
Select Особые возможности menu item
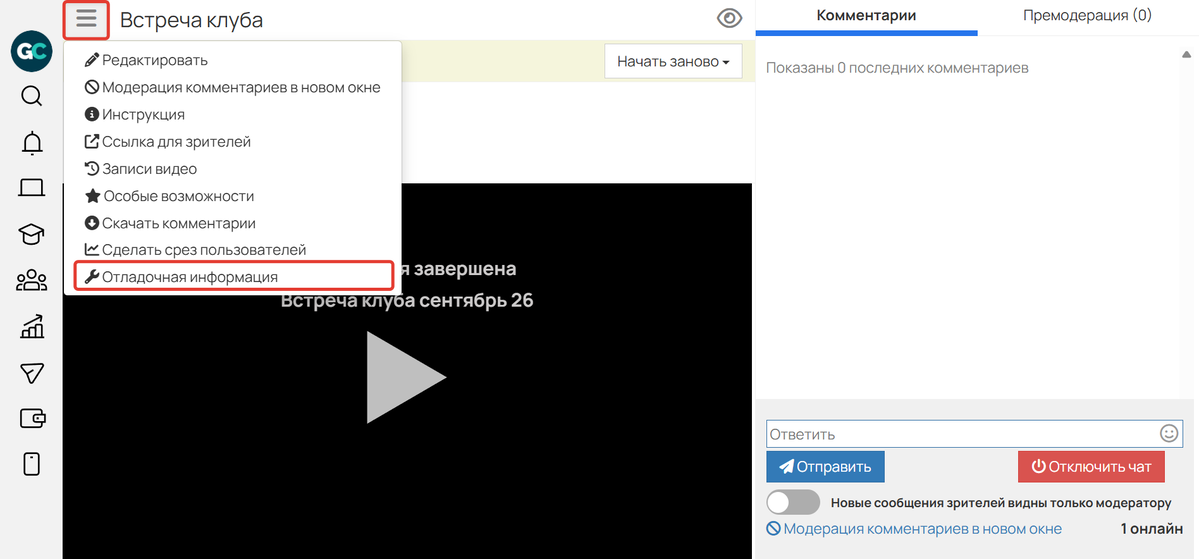pos(169,197)
